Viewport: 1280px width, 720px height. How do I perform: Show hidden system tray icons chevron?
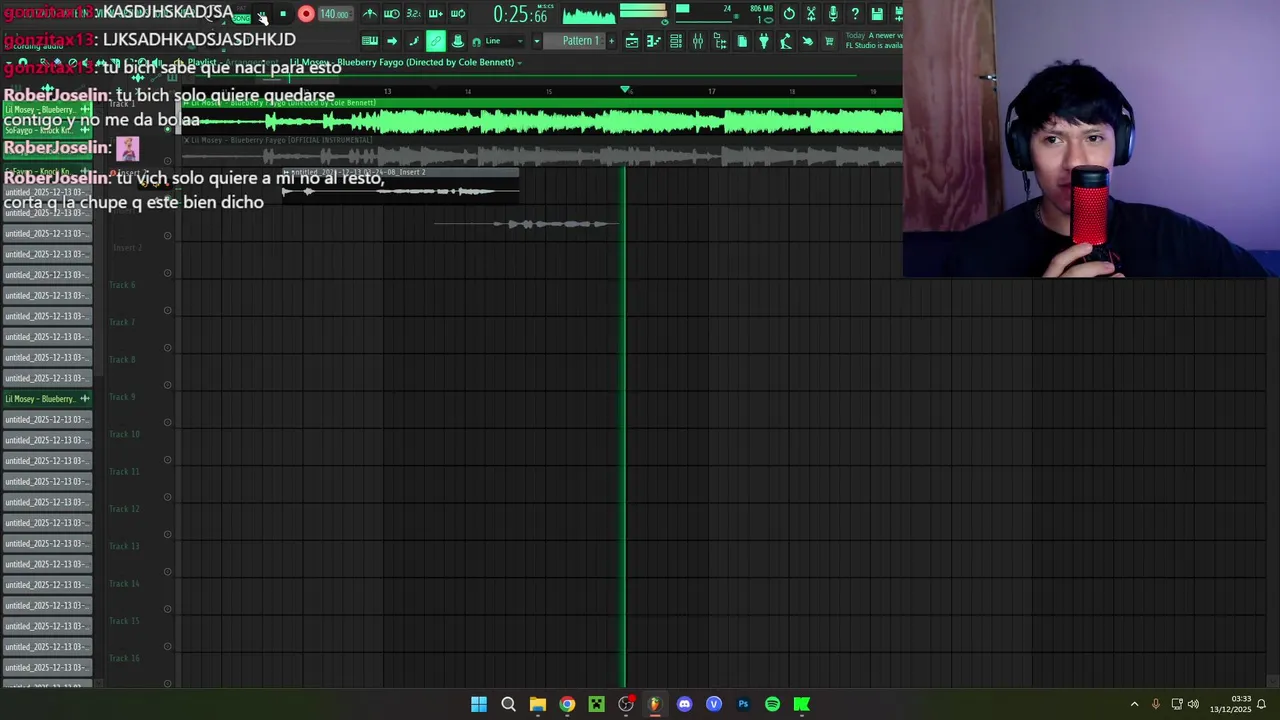(x=1134, y=704)
